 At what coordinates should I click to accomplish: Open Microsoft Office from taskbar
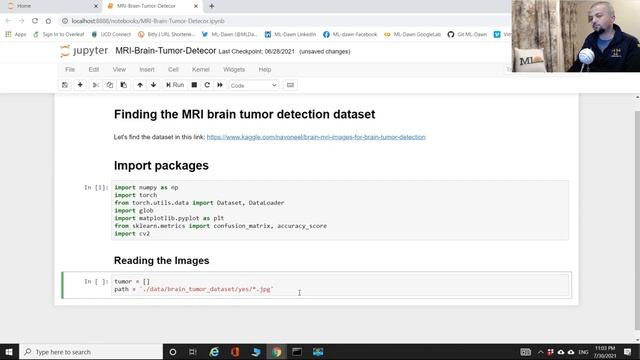[x=235, y=352]
